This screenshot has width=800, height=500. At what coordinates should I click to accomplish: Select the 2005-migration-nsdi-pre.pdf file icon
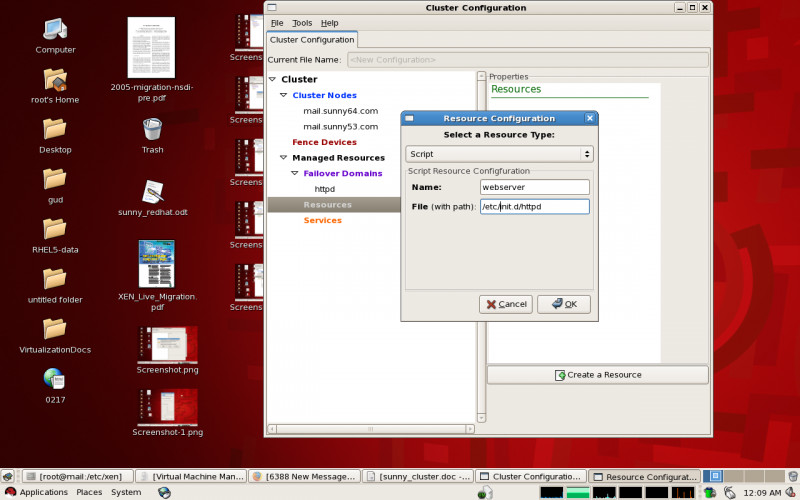point(151,47)
